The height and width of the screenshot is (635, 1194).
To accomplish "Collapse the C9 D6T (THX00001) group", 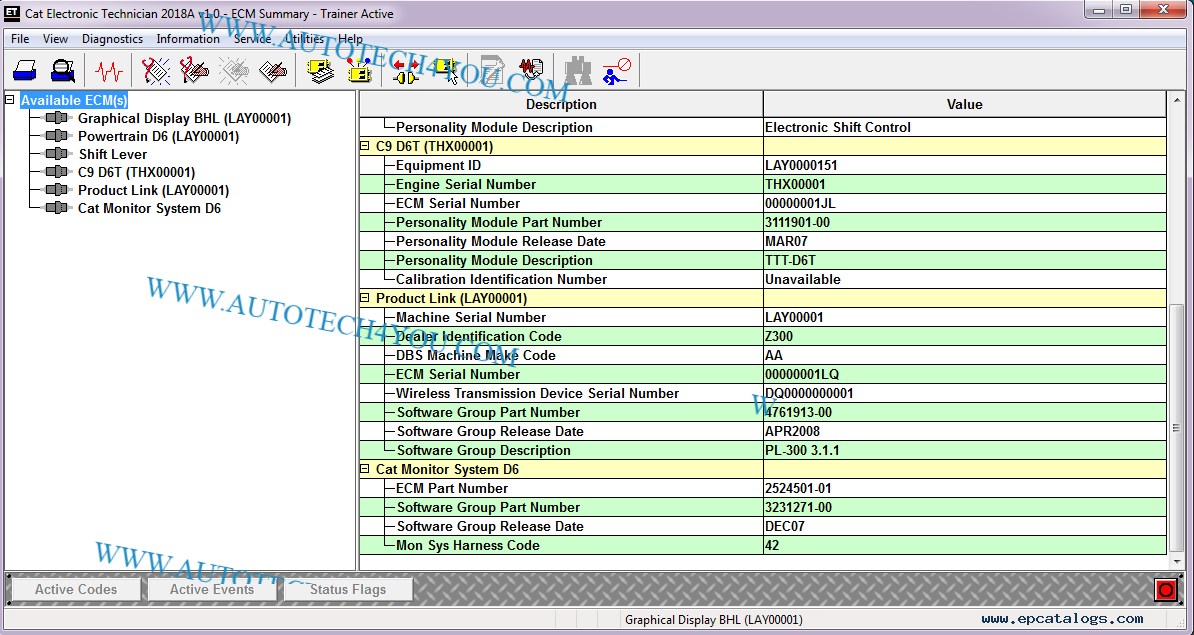I will [x=365, y=146].
